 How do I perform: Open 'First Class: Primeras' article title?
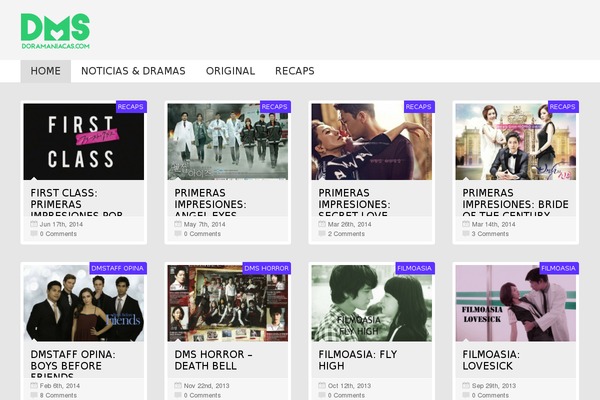(77, 203)
